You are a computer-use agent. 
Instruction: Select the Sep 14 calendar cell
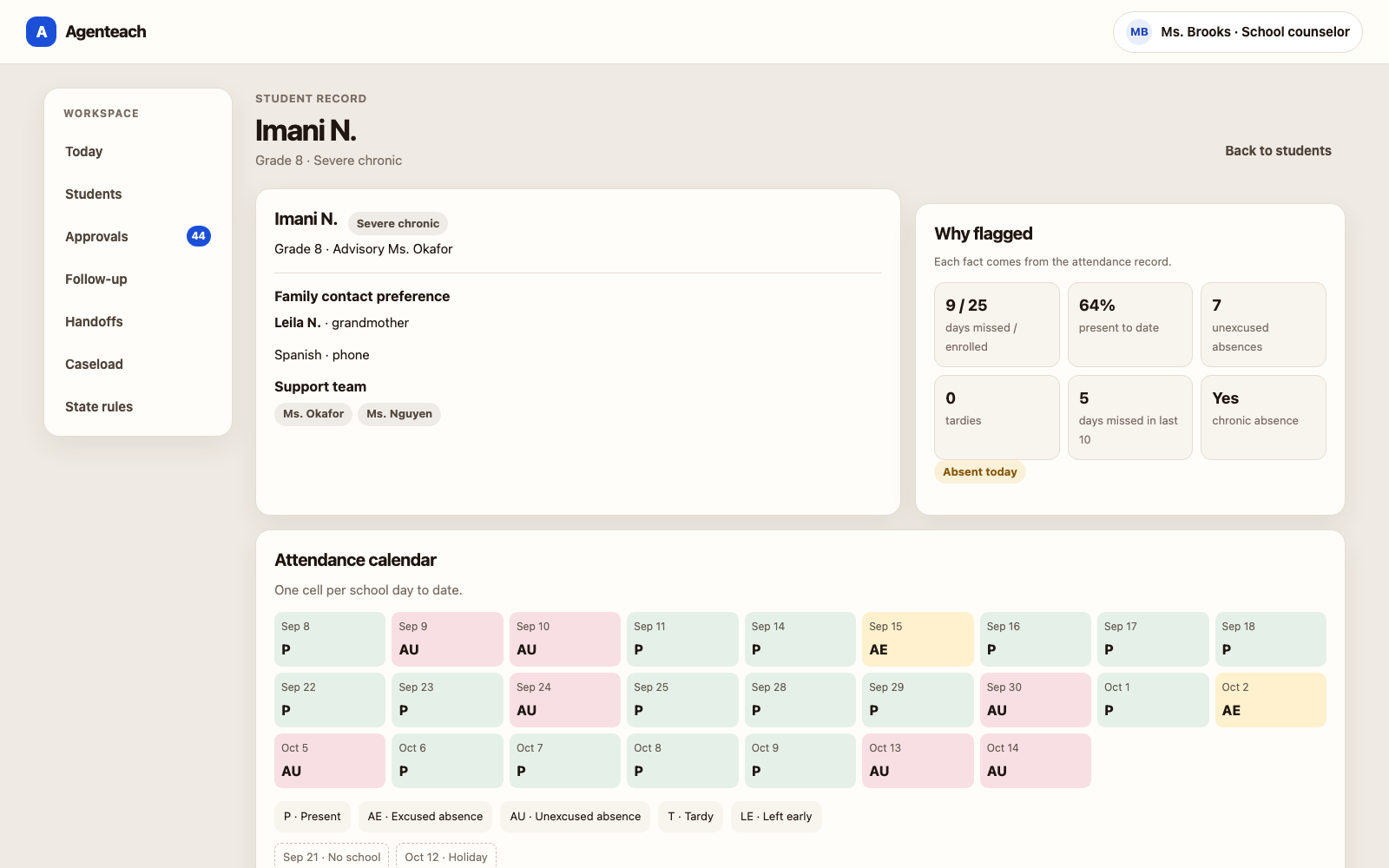[x=800, y=640]
